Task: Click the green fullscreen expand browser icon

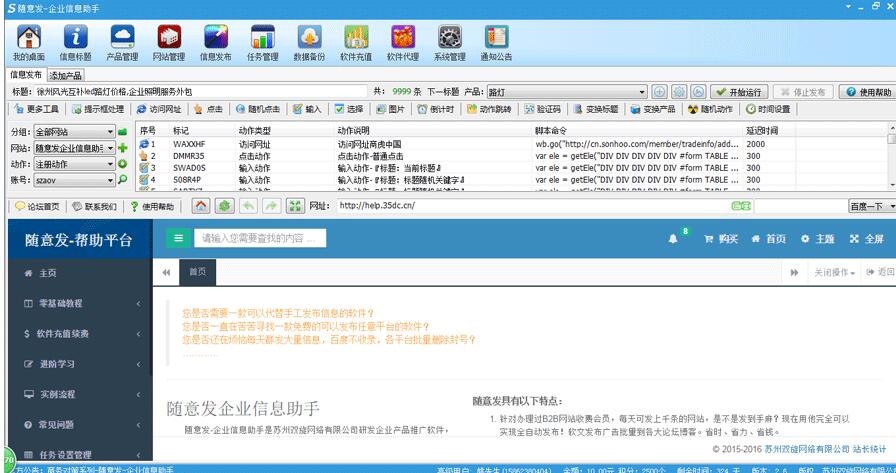Action: [295, 206]
